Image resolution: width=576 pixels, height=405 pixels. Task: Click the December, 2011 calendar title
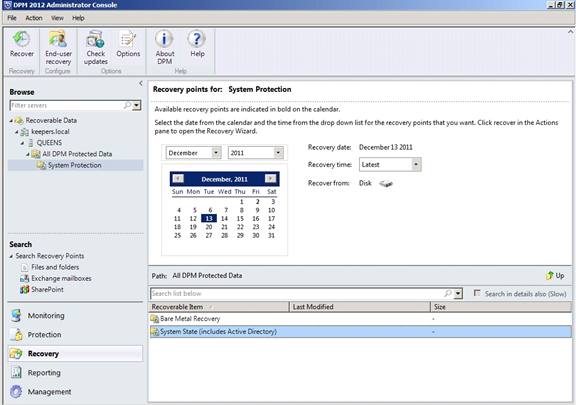[x=224, y=179]
